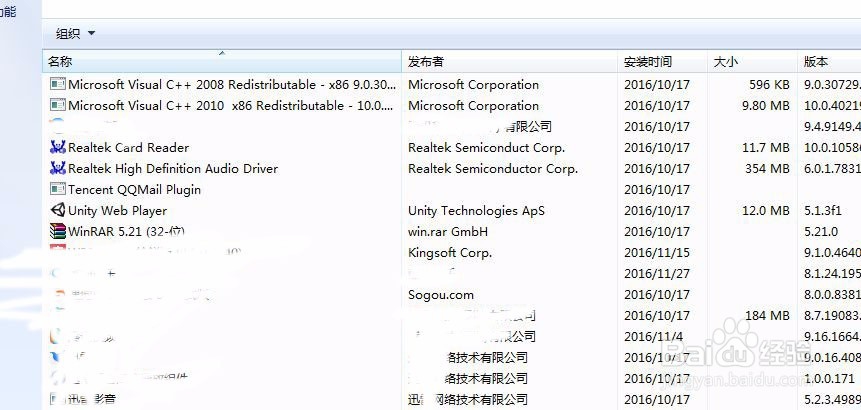Screen dimensions: 861x410
Task: Click the Realtek High Definition Audio Driver icon
Action: coord(58,168)
